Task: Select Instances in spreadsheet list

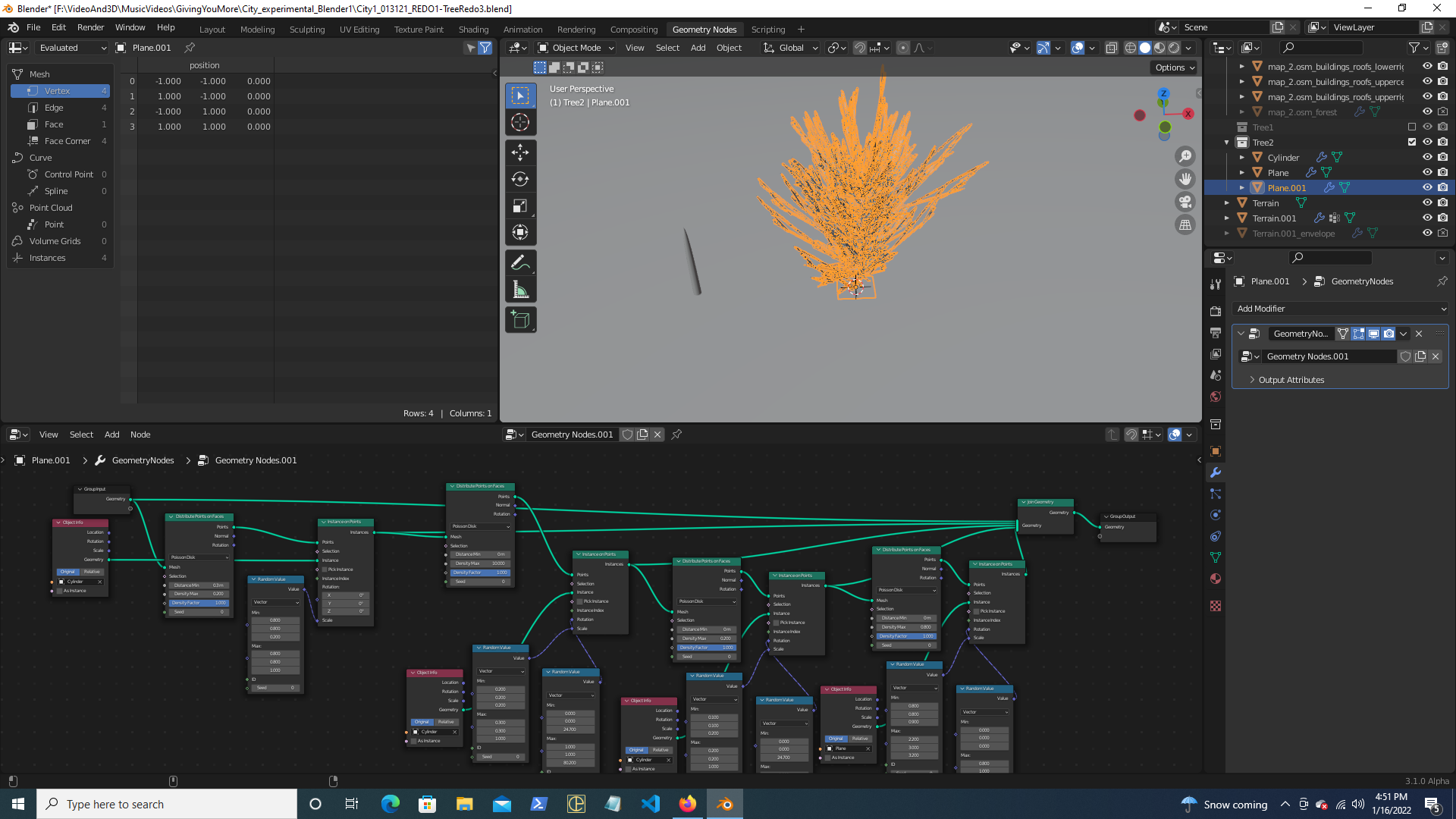Action: [x=61, y=258]
